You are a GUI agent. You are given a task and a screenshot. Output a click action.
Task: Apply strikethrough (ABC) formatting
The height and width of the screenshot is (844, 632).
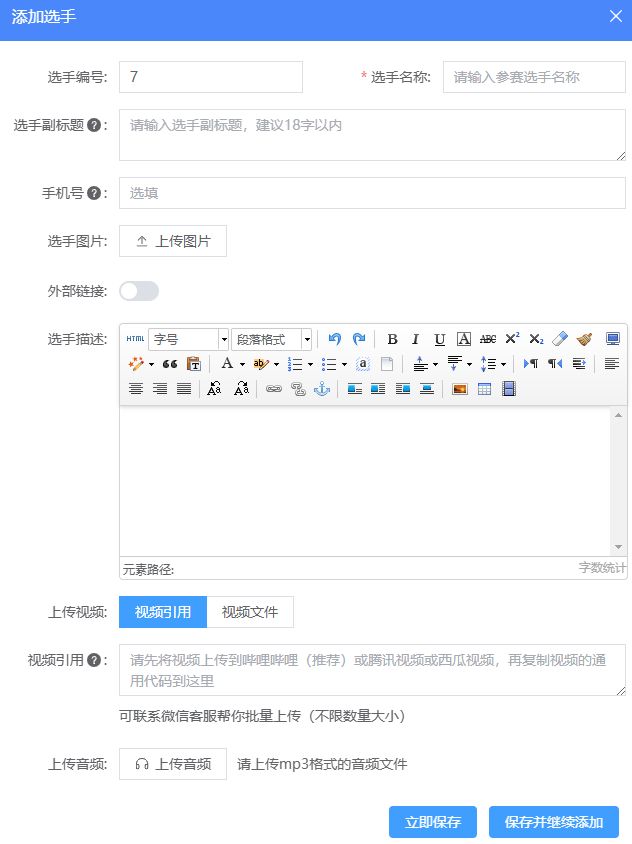point(488,339)
